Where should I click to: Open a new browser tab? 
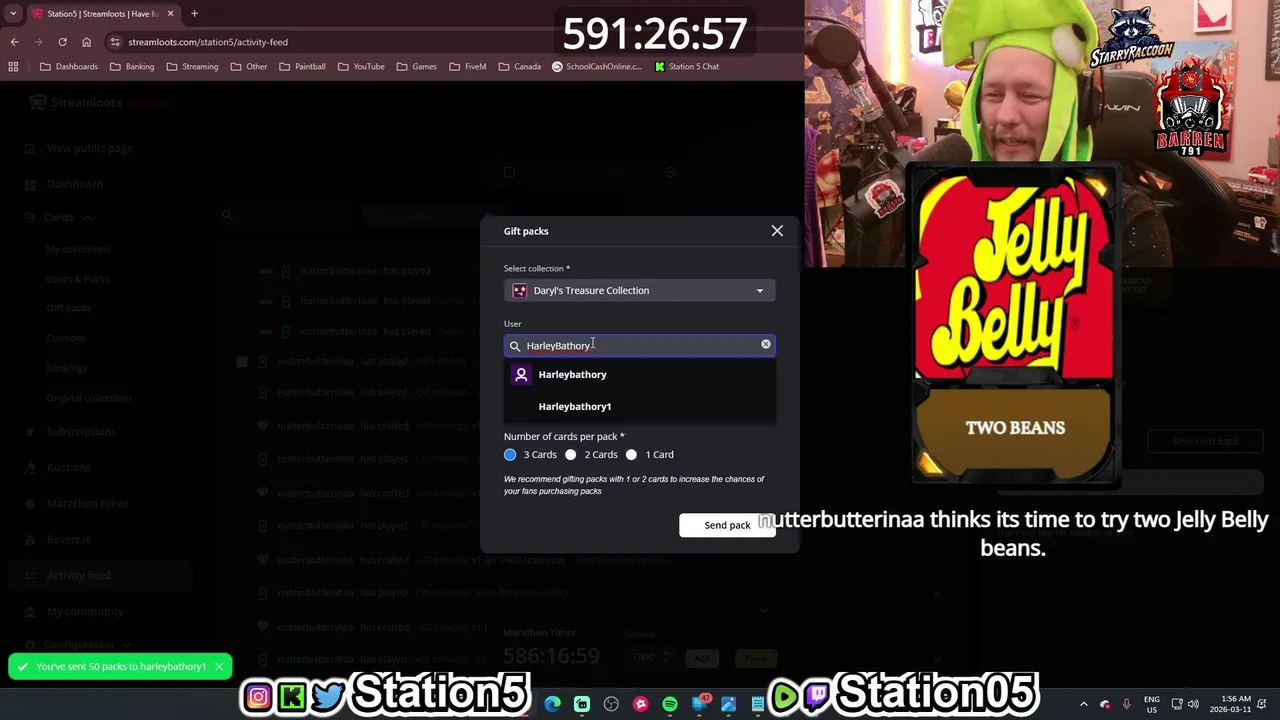pyautogui.click(x=194, y=14)
